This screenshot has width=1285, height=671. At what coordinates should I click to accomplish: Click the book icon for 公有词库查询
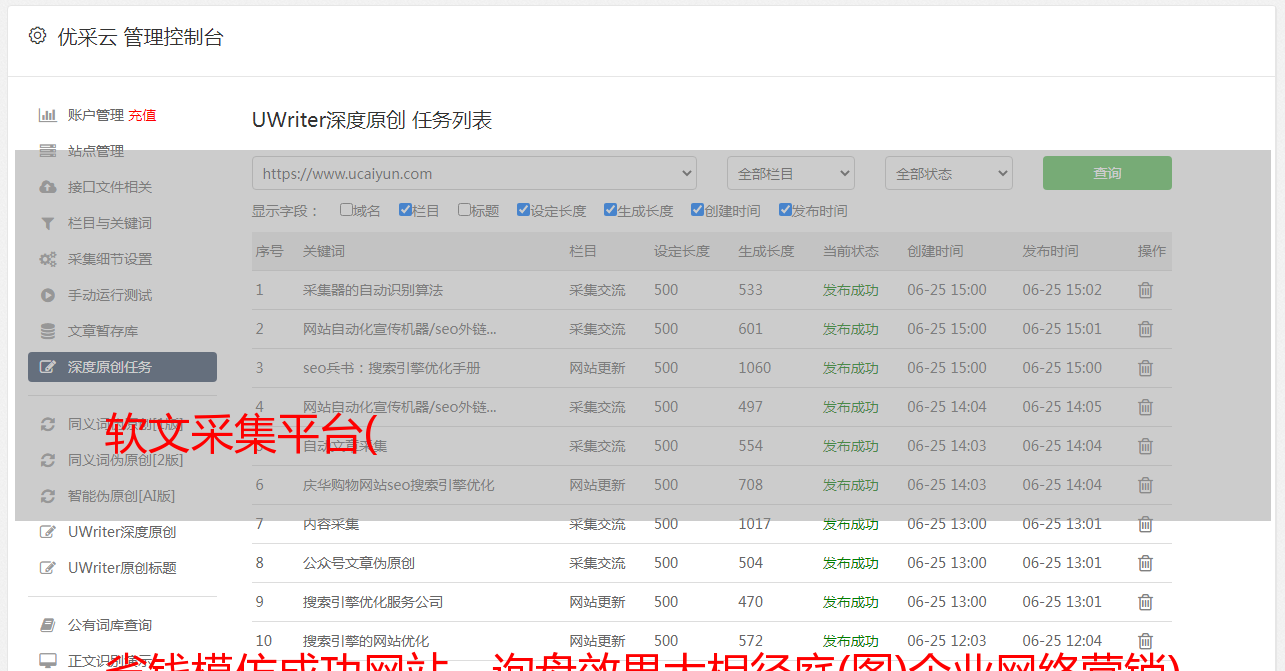point(47,625)
